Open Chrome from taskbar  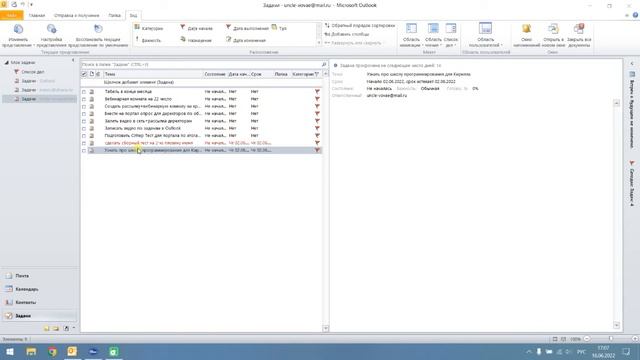pyautogui.click(x=52, y=352)
